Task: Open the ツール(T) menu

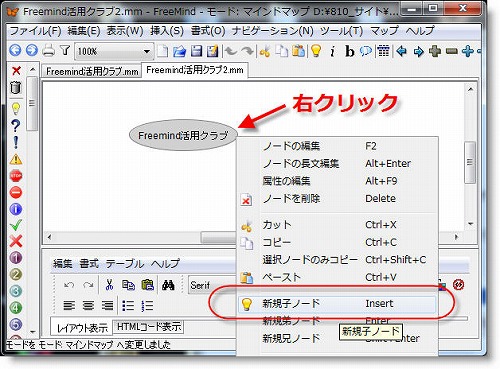Action: click(x=341, y=31)
